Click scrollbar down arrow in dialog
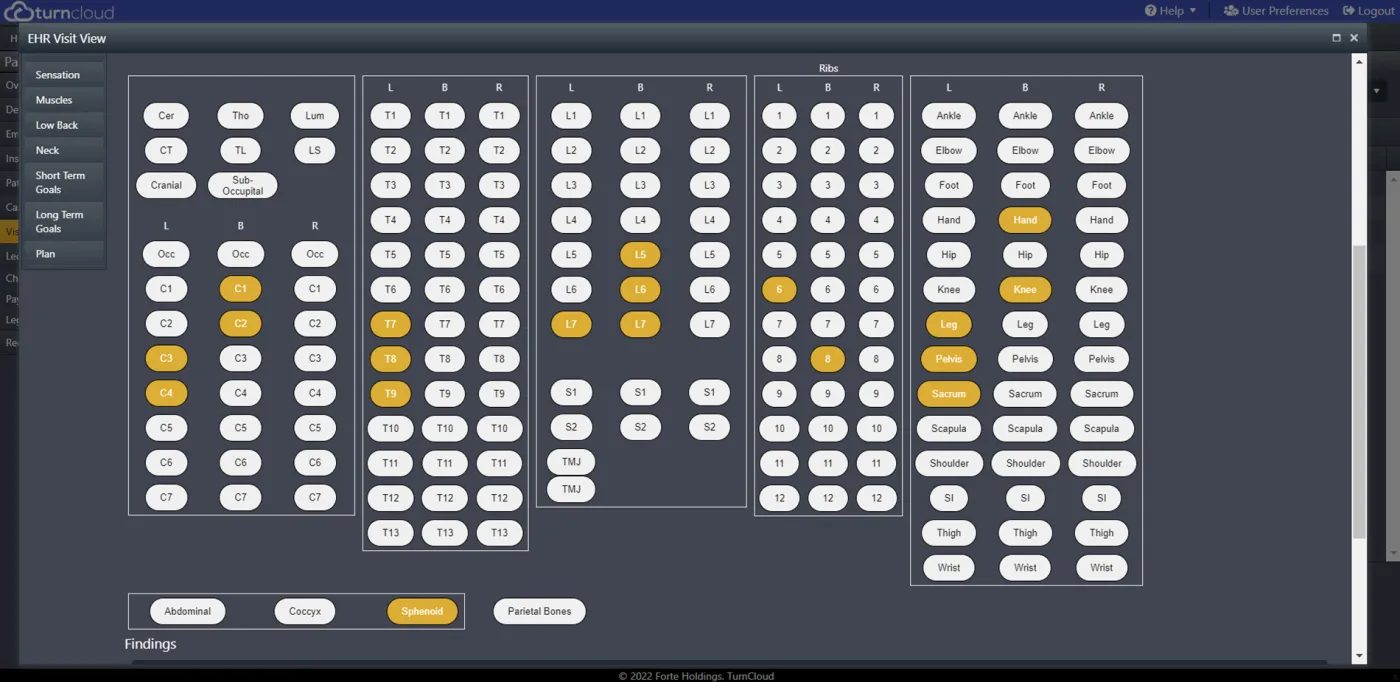The height and width of the screenshot is (682, 1400). click(x=1359, y=656)
